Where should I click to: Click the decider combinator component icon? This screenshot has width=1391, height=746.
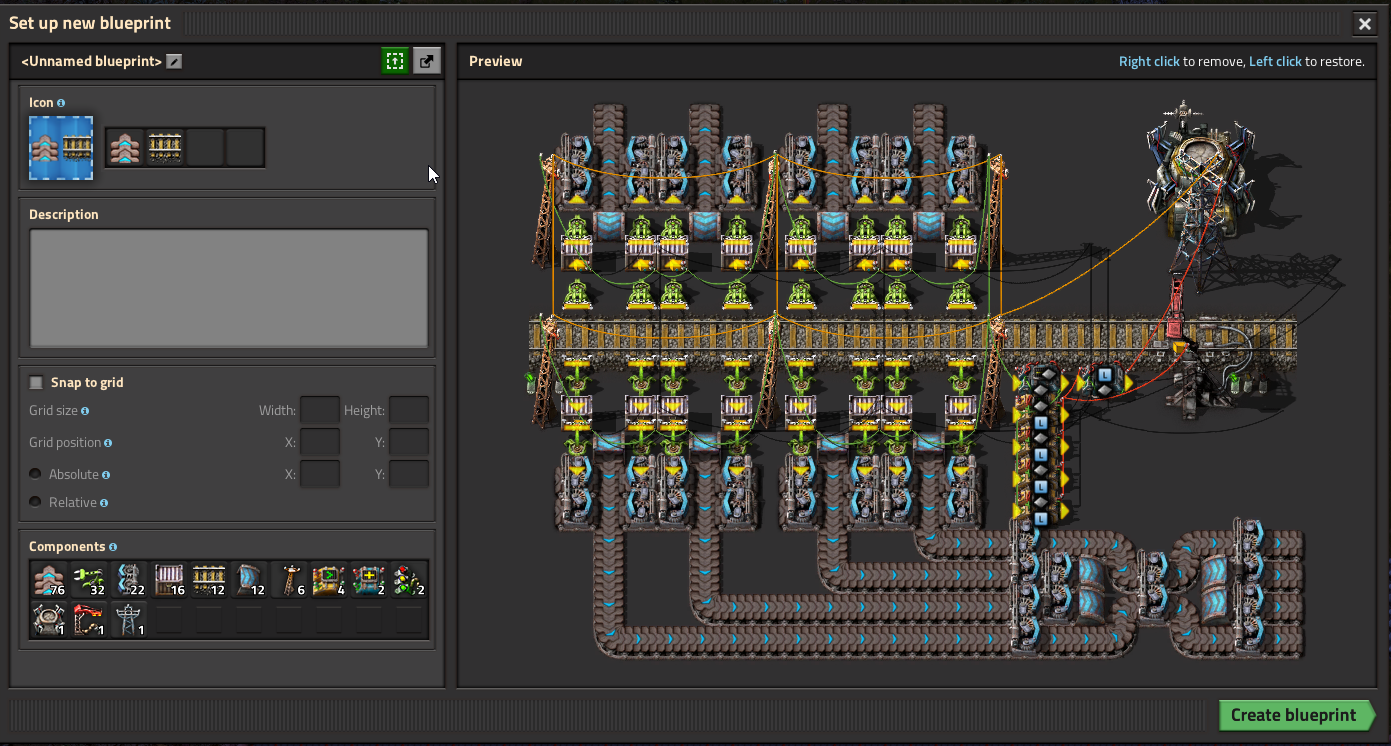click(x=329, y=579)
